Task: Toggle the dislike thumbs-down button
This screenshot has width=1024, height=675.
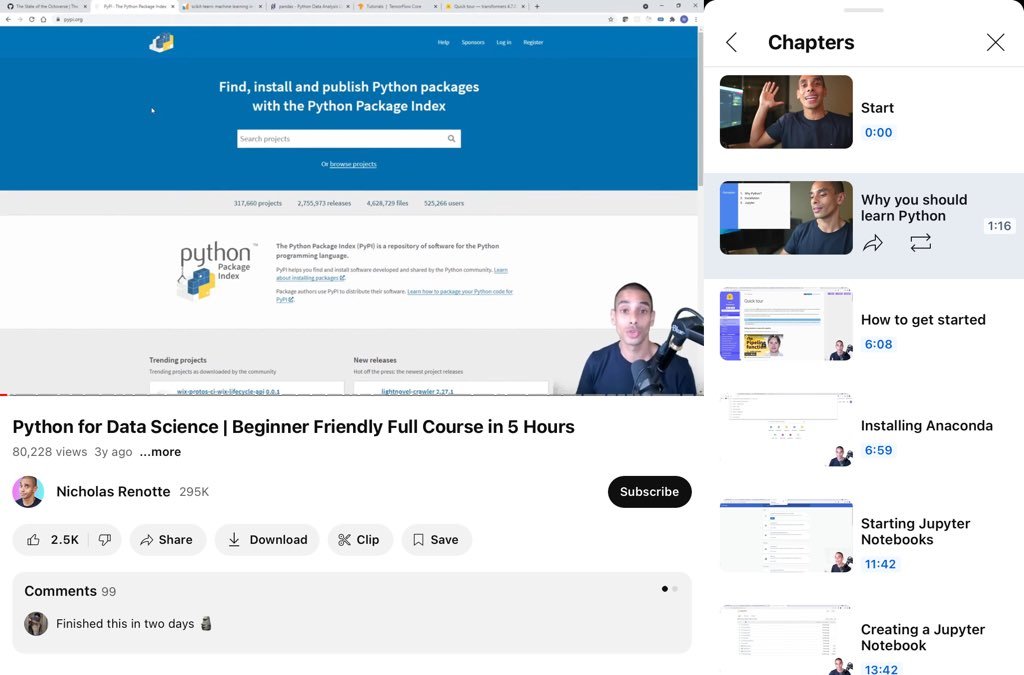Action: (104, 539)
